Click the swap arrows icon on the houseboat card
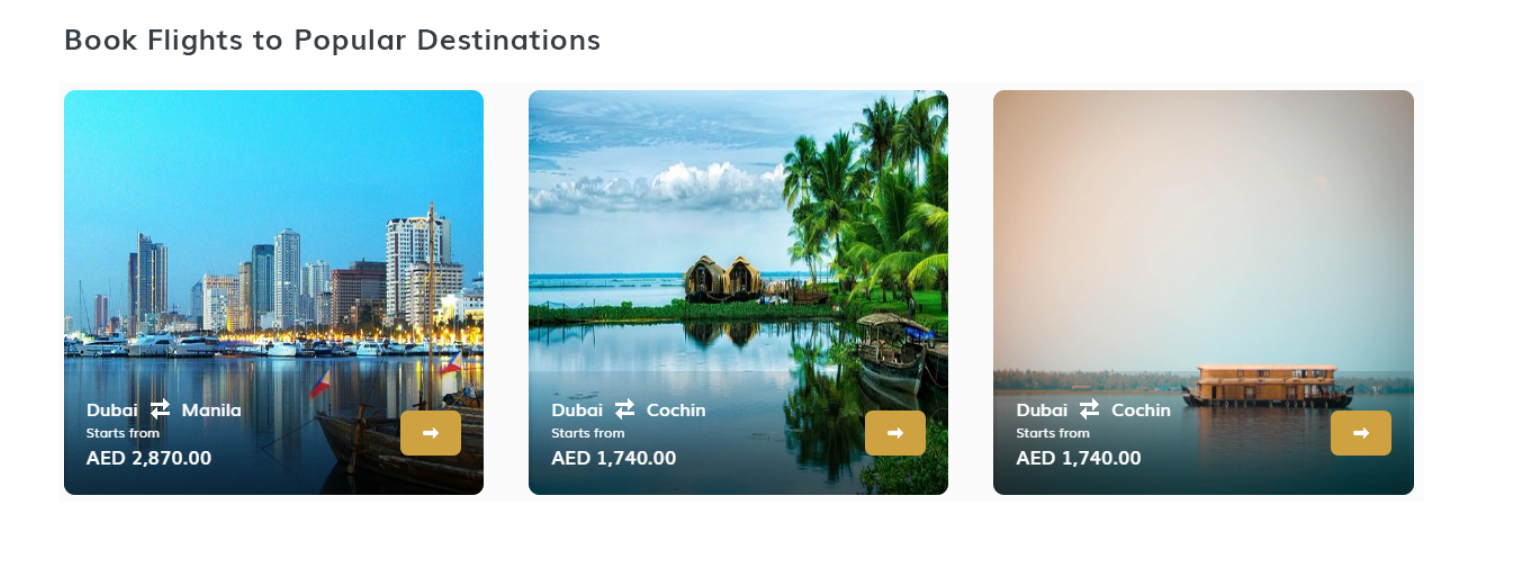The image size is (1537, 567). pos(1090,409)
